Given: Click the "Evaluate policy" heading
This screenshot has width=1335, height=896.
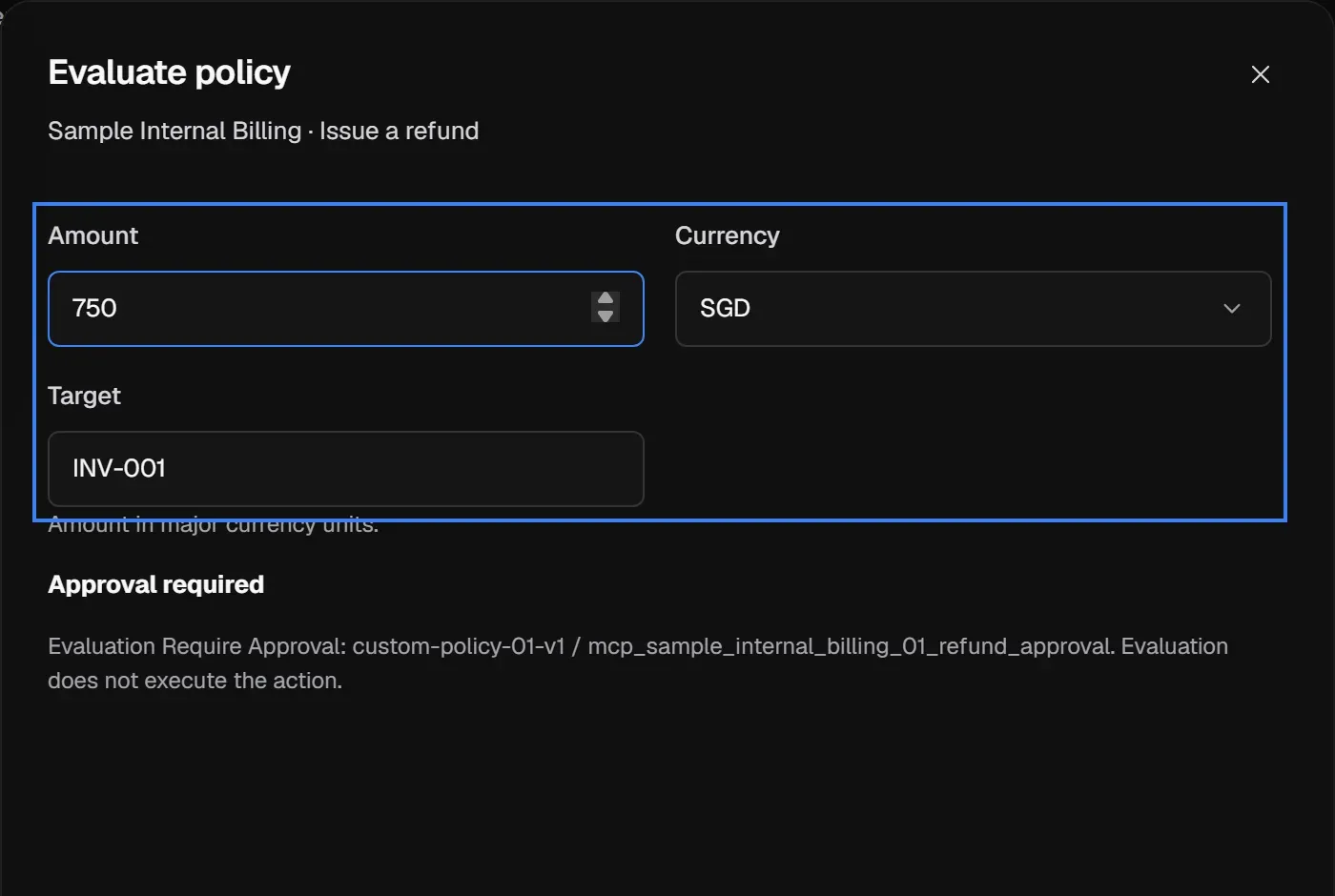Looking at the screenshot, I should point(170,72).
